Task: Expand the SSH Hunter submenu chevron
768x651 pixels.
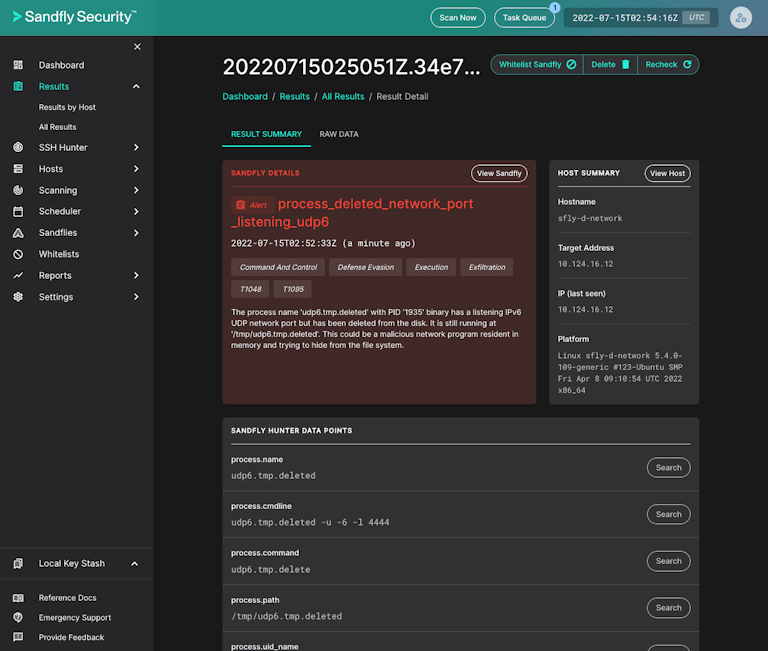Action: pos(136,147)
